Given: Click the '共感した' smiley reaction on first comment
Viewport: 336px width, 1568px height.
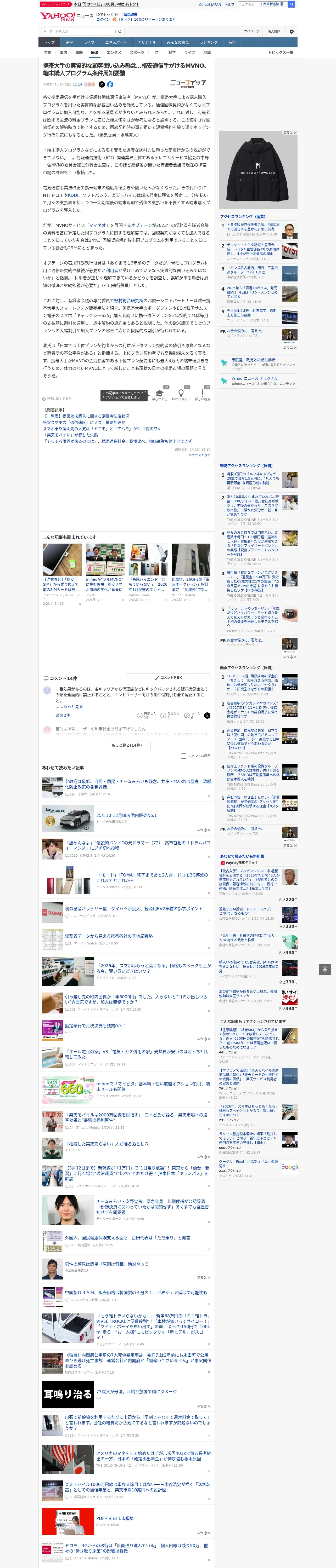Looking at the screenshot, I should tap(146, 715).
